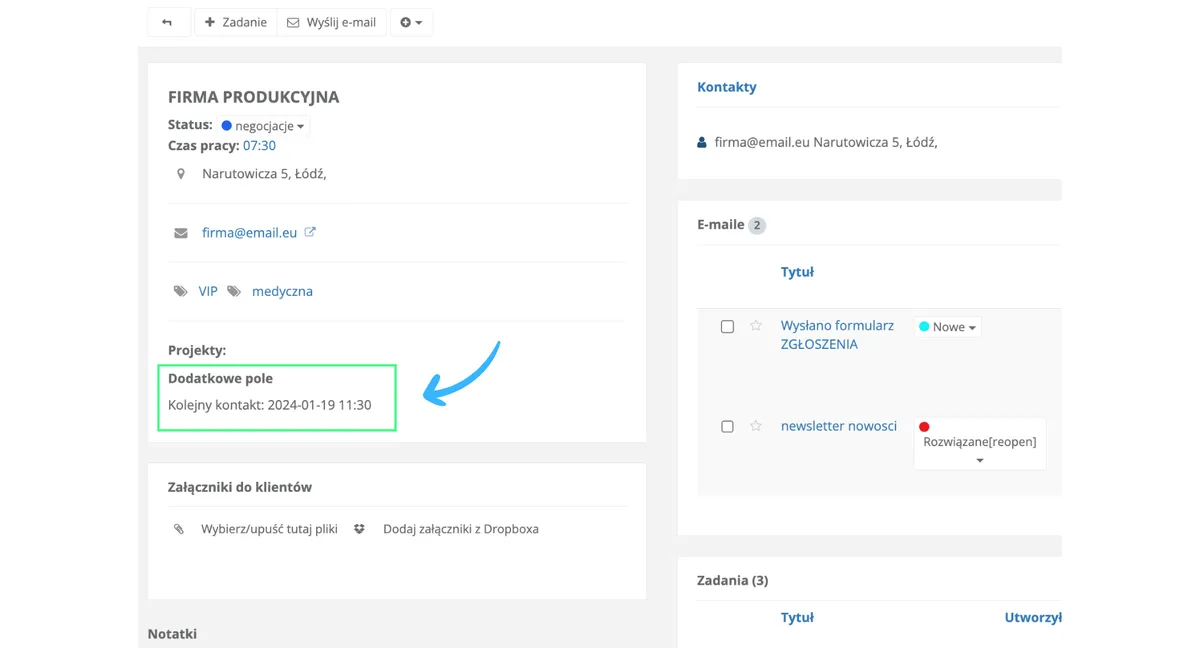This screenshot has width=1200, height=648.
Task: Tick checkbox for Wysłano formularz ZGŁOSZENIA
Action: [727, 327]
